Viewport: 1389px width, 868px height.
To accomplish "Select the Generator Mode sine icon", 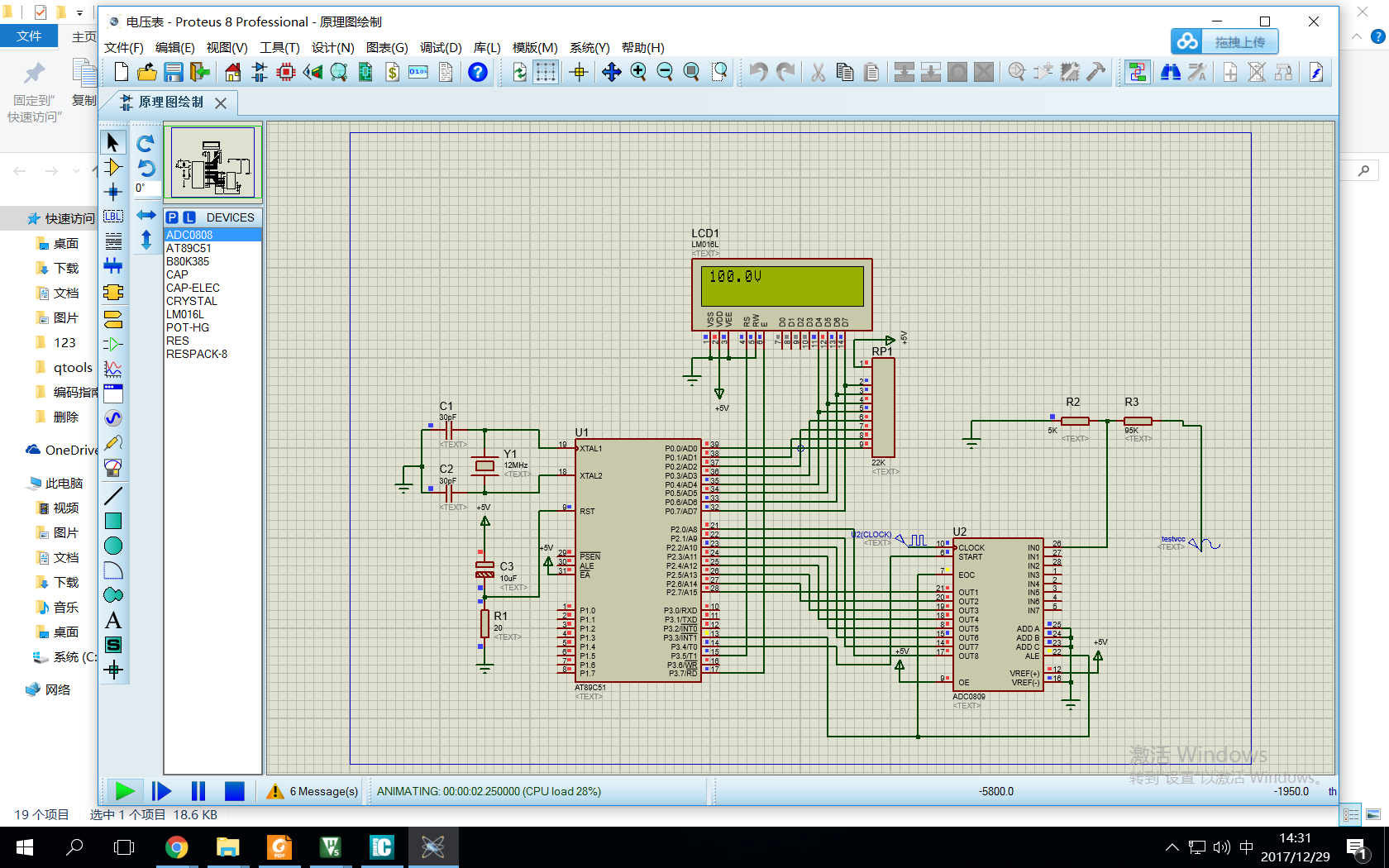I will (113, 418).
